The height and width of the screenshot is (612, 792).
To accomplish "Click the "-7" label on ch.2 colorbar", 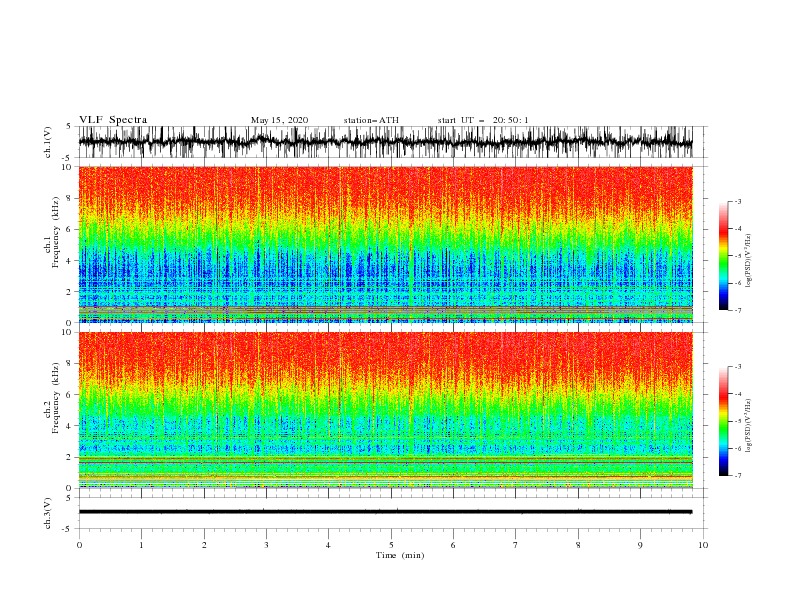I will (x=738, y=476).
